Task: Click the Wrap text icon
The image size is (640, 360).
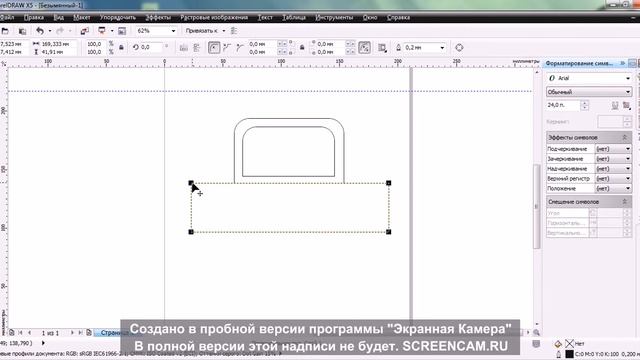Action: [382, 48]
